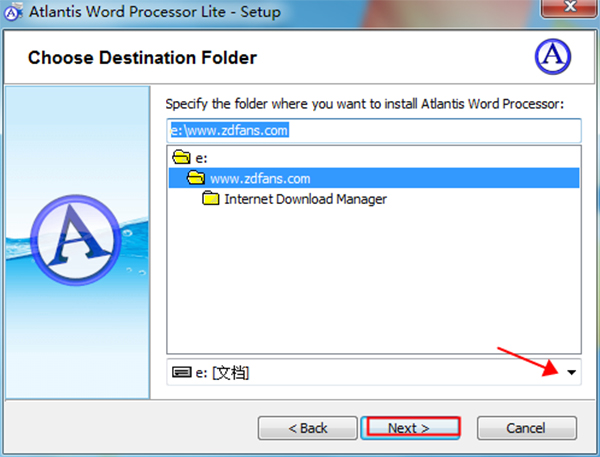Image resolution: width=600 pixels, height=457 pixels.
Task: Click the open folder icon beside e:
Action: pos(181,158)
